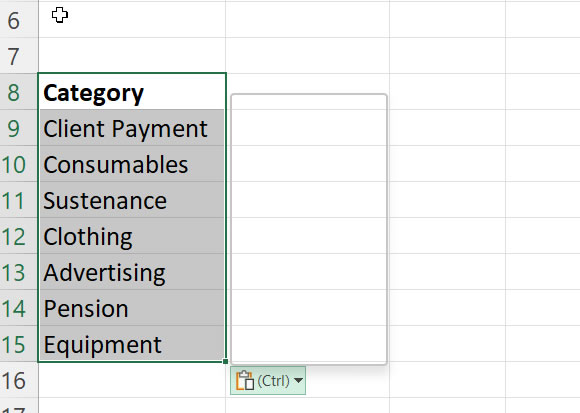Select the Sustenance cell
The image size is (580, 413).
click(x=132, y=200)
